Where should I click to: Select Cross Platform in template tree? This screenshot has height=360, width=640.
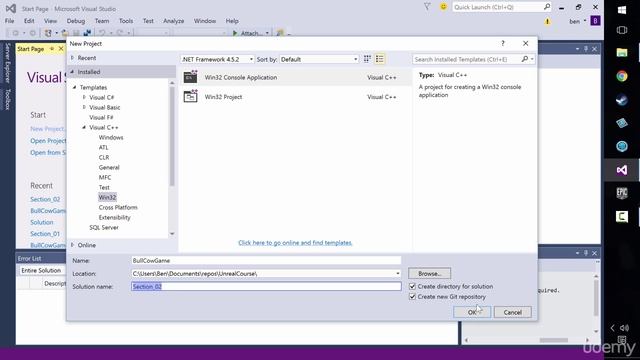(118, 207)
